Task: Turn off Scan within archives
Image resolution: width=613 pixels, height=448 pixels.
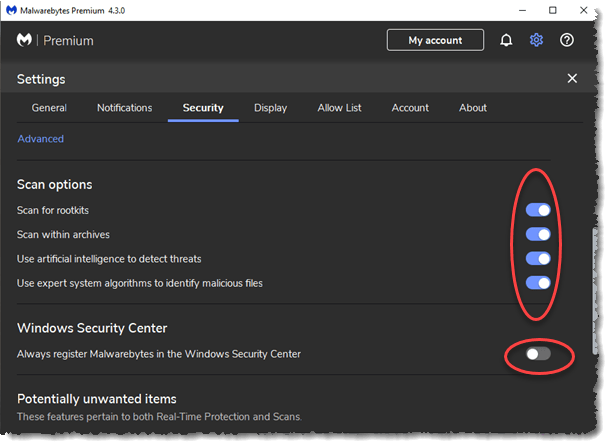Action: tap(538, 234)
